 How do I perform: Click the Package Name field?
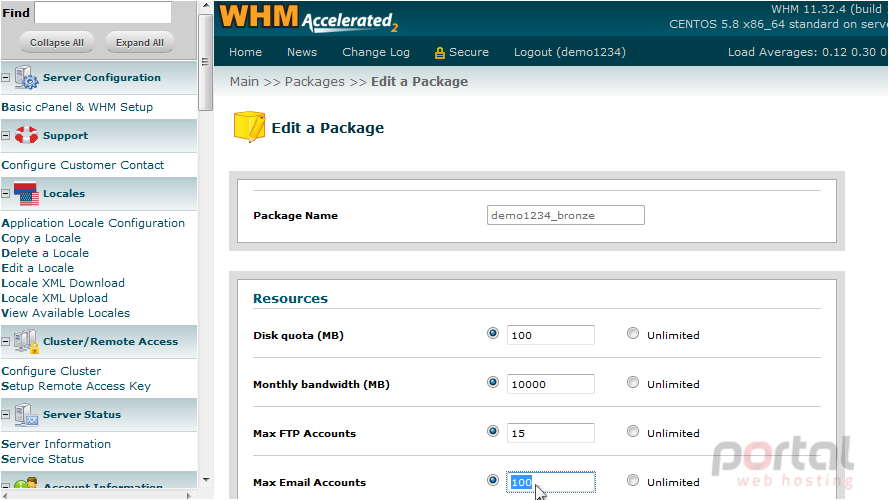(565, 215)
